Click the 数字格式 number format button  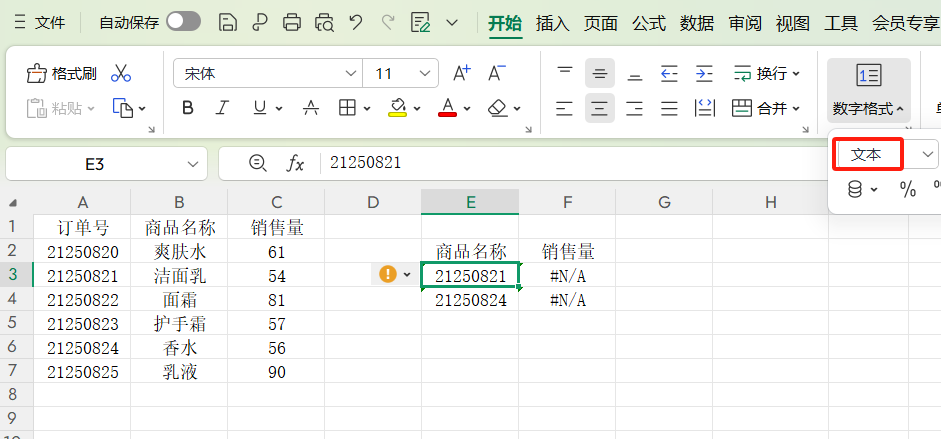(868, 90)
